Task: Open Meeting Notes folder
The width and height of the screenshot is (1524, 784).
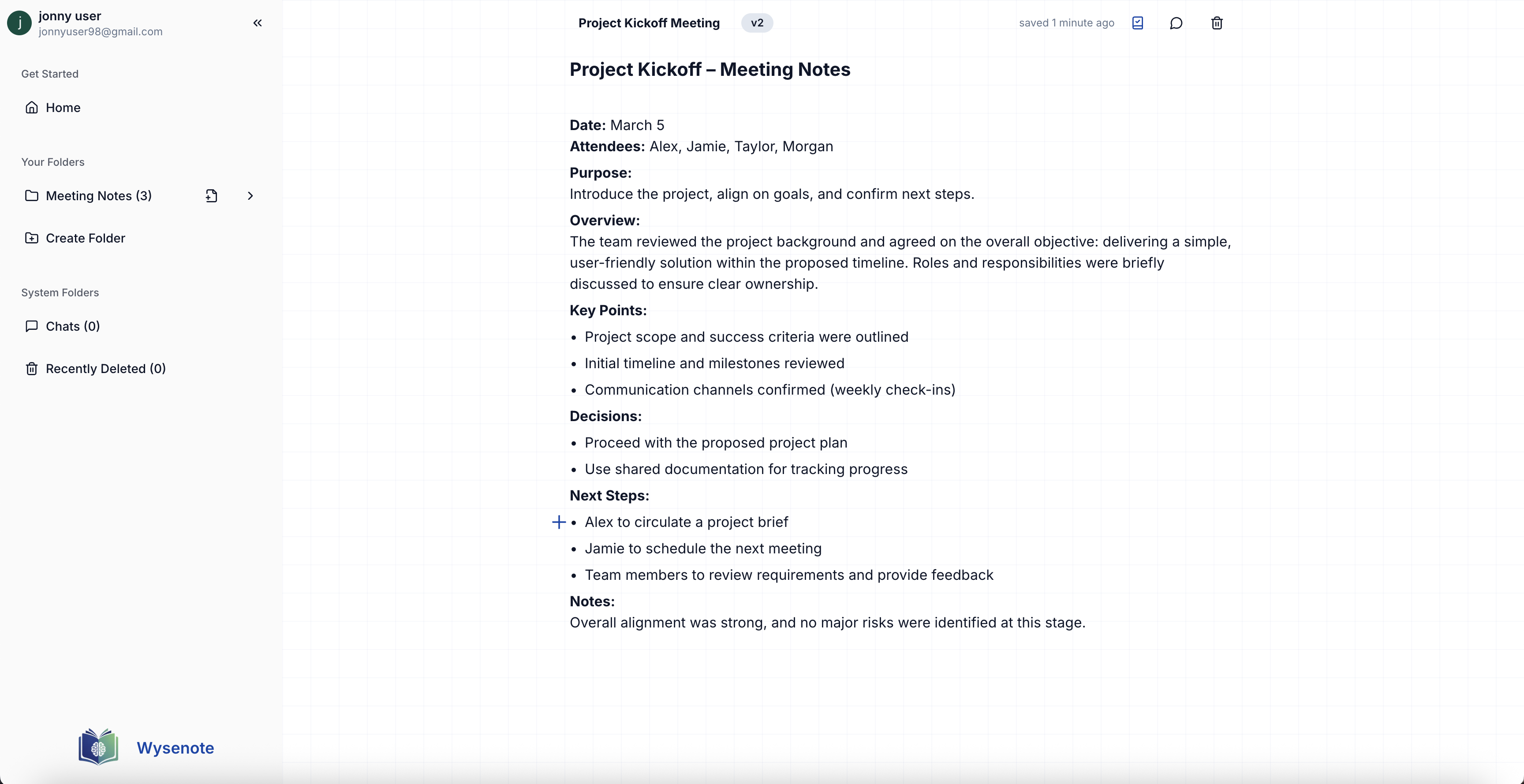Action: 98,196
